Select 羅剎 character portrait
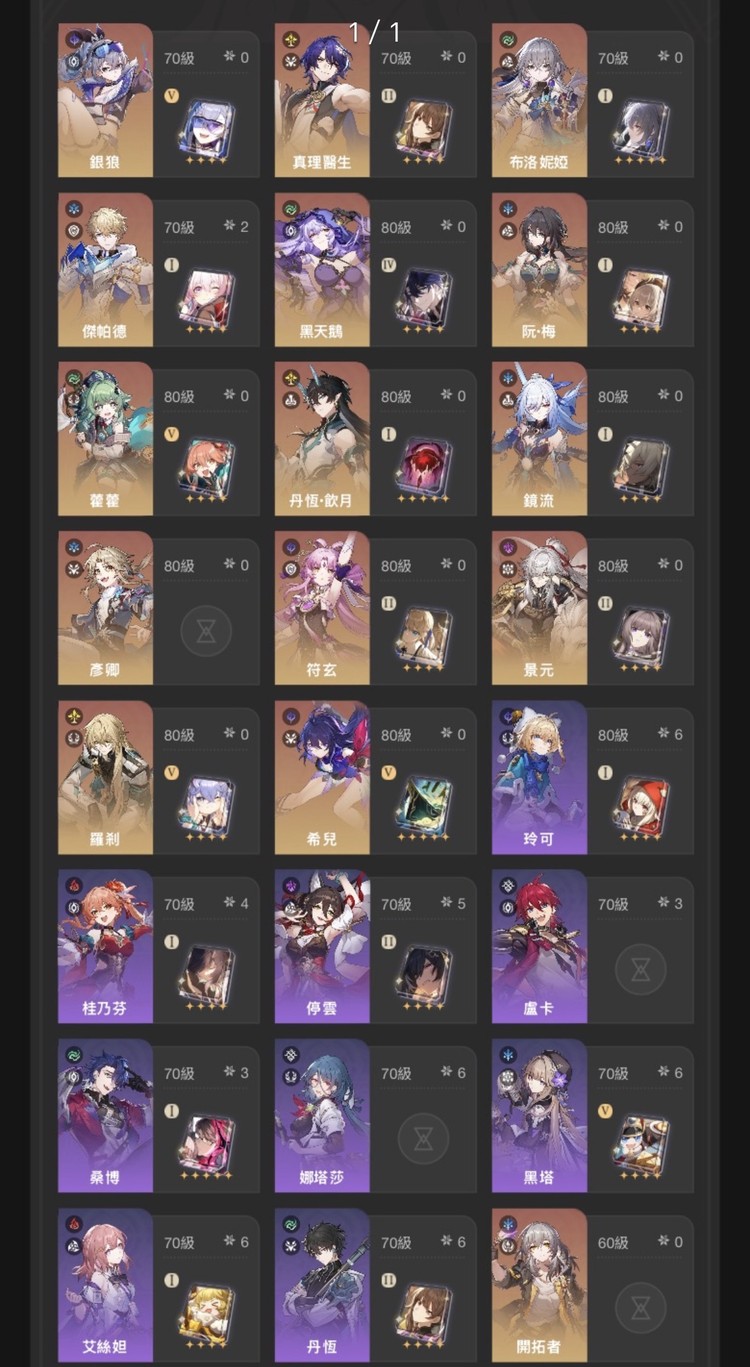Screen dimensions: 750x1367 (105, 777)
